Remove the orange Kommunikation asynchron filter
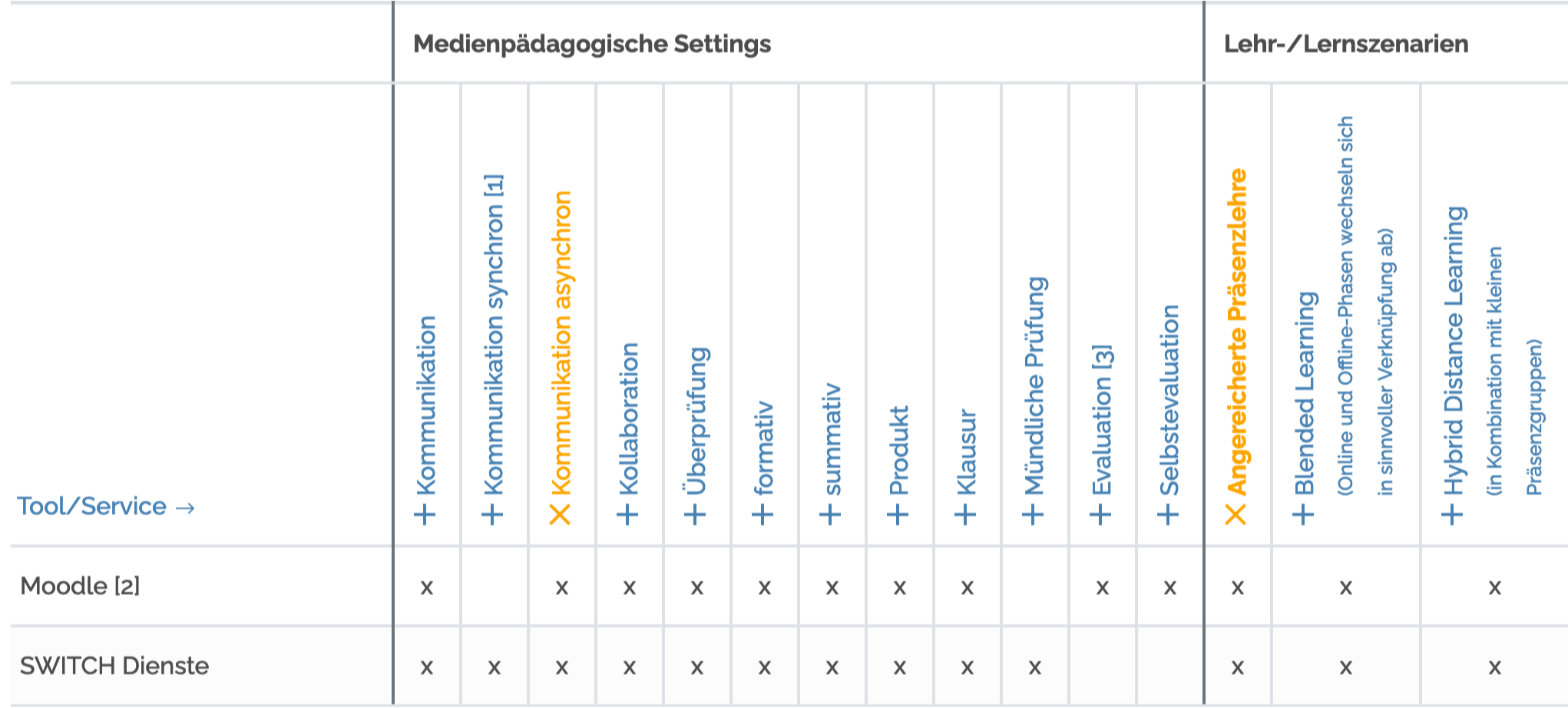 (x=561, y=514)
